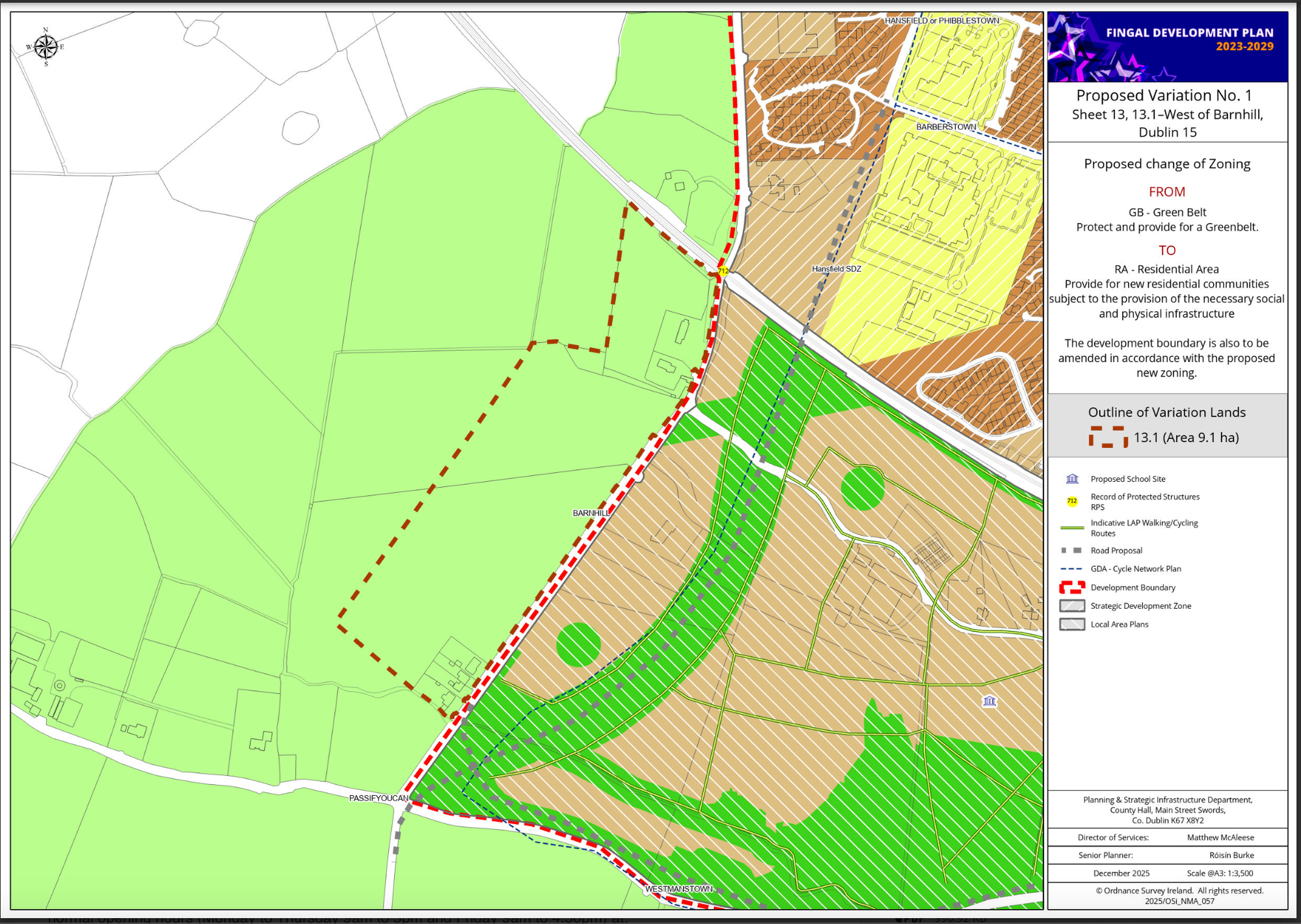
Task: Click the Development Boundary legend symbol
Action: (x=1072, y=588)
